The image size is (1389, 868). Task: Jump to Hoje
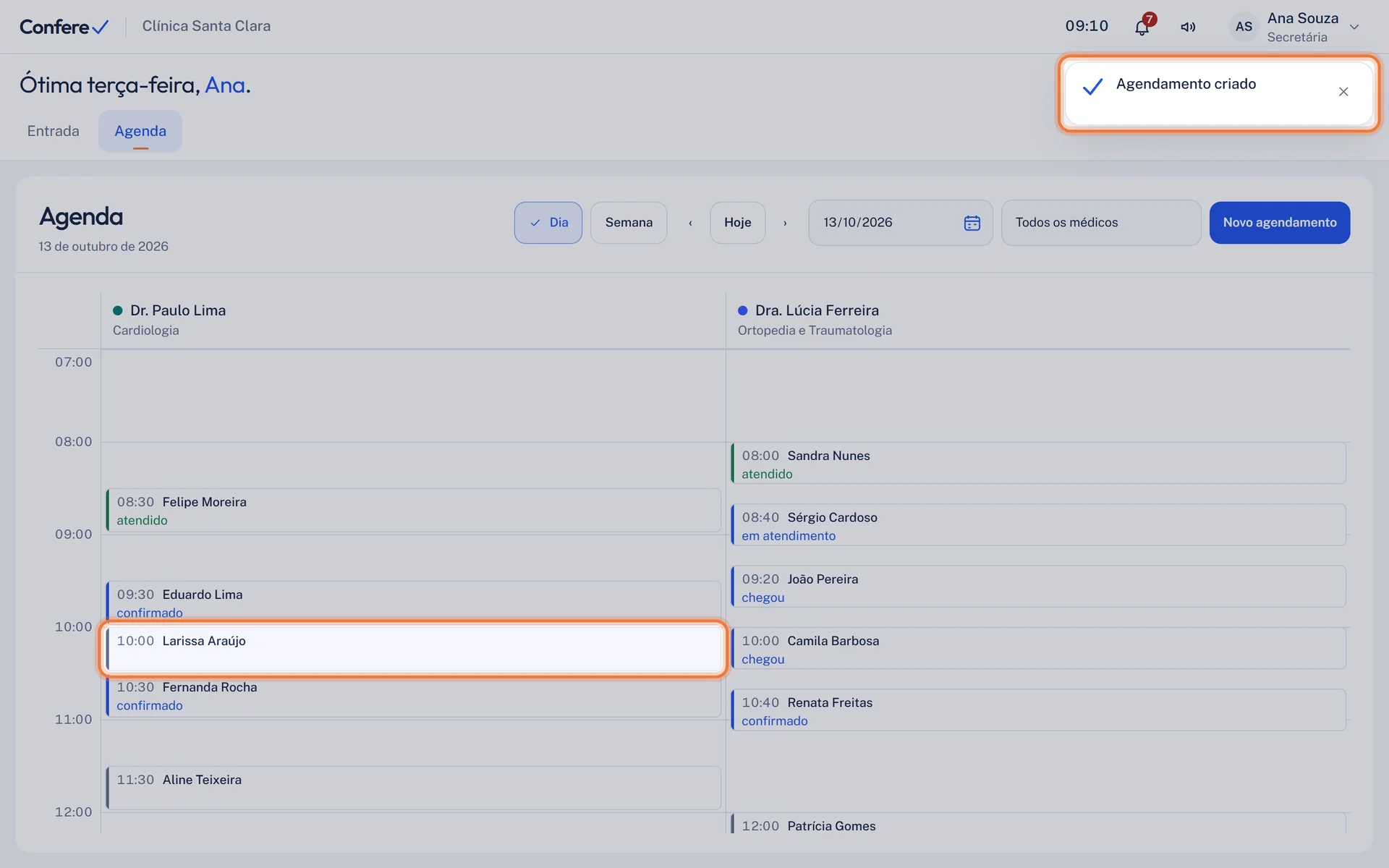pos(738,223)
